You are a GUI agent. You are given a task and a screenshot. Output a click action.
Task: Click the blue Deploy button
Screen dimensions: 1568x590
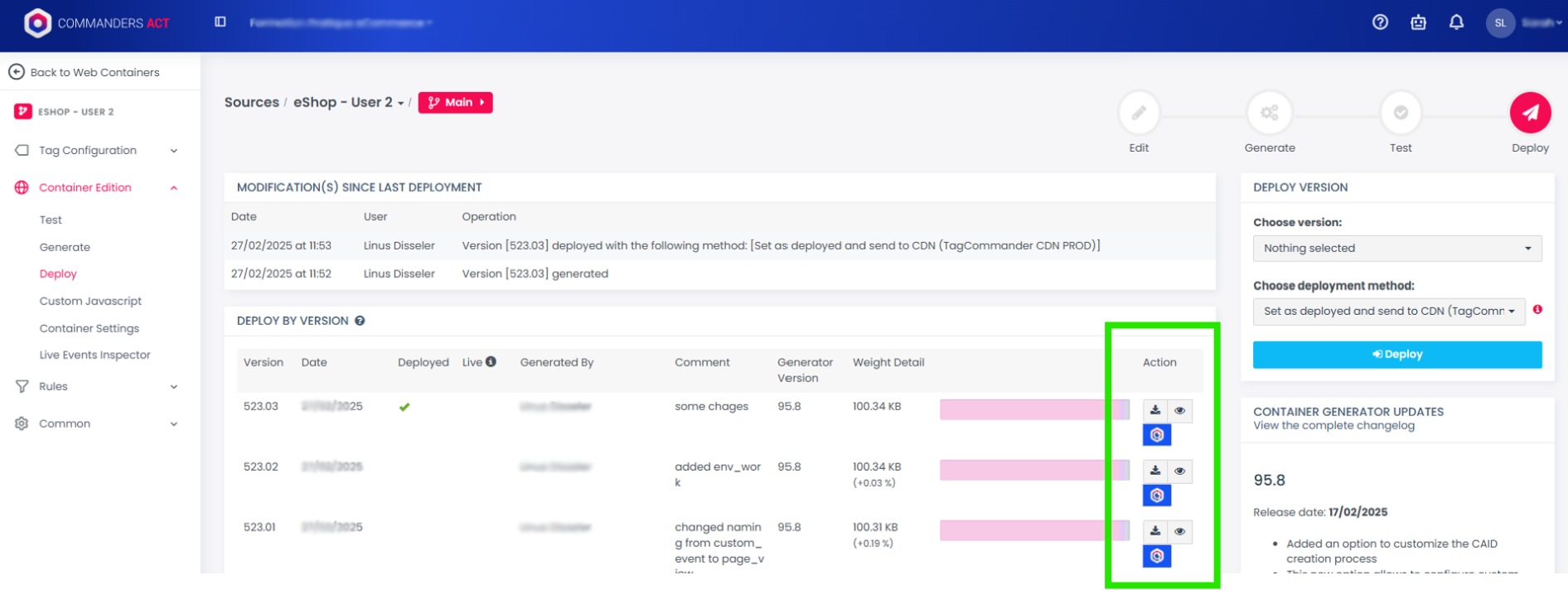(1396, 355)
